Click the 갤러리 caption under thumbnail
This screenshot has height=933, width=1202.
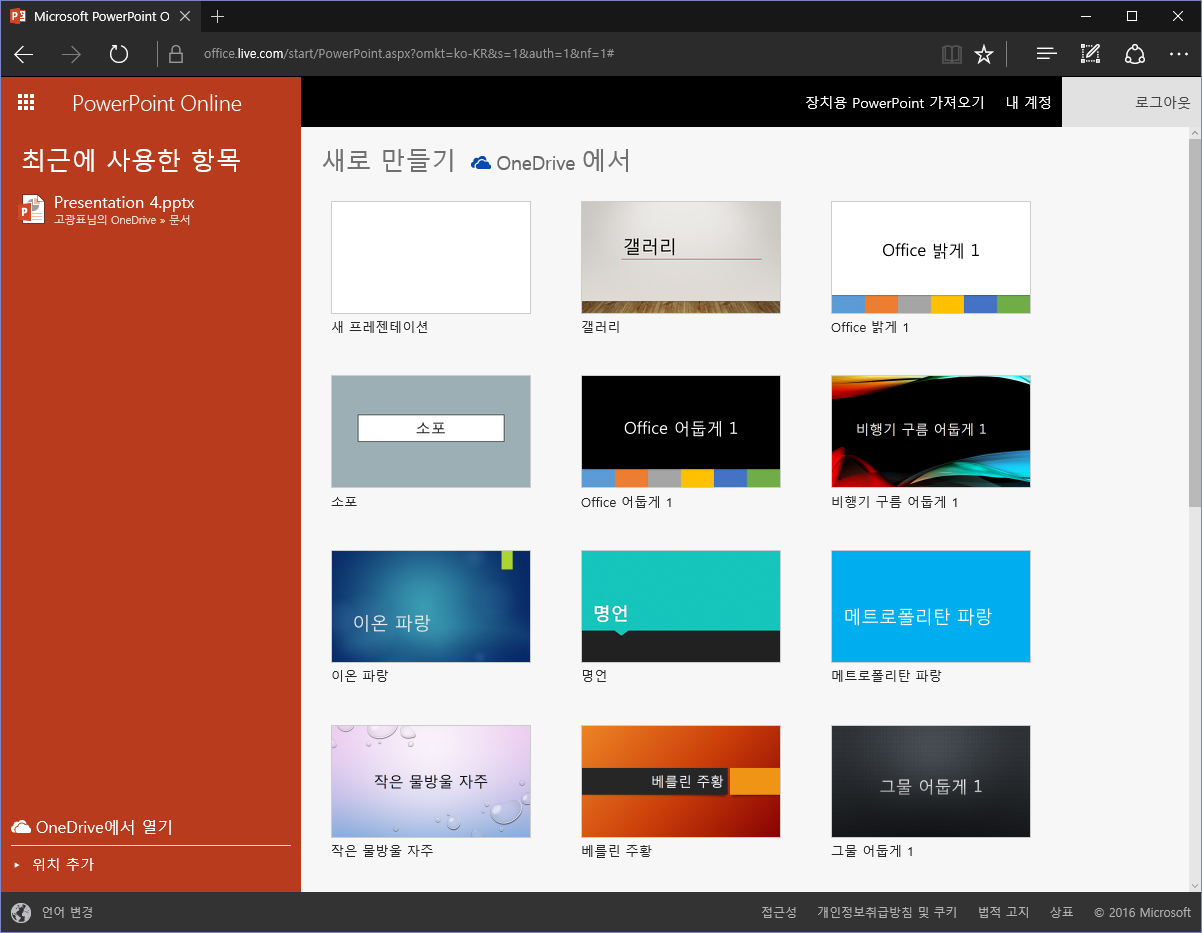(600, 327)
